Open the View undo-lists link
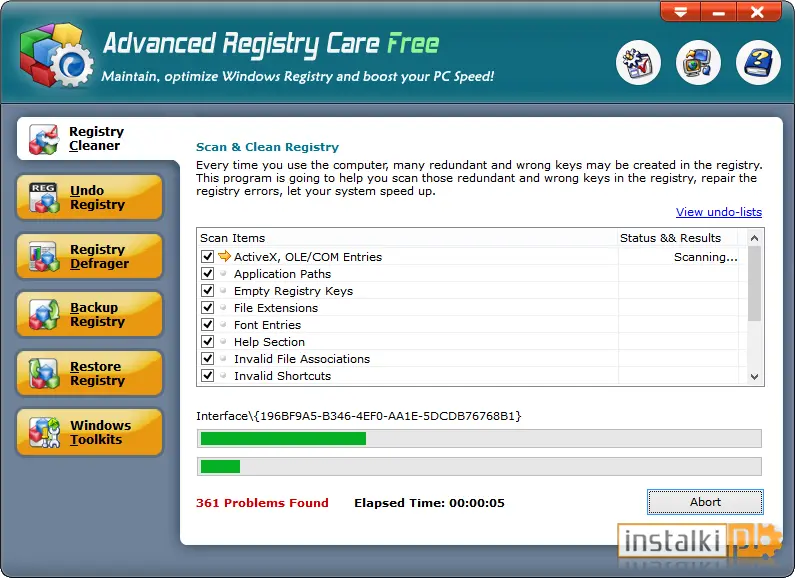The height and width of the screenshot is (578, 795). point(718,212)
